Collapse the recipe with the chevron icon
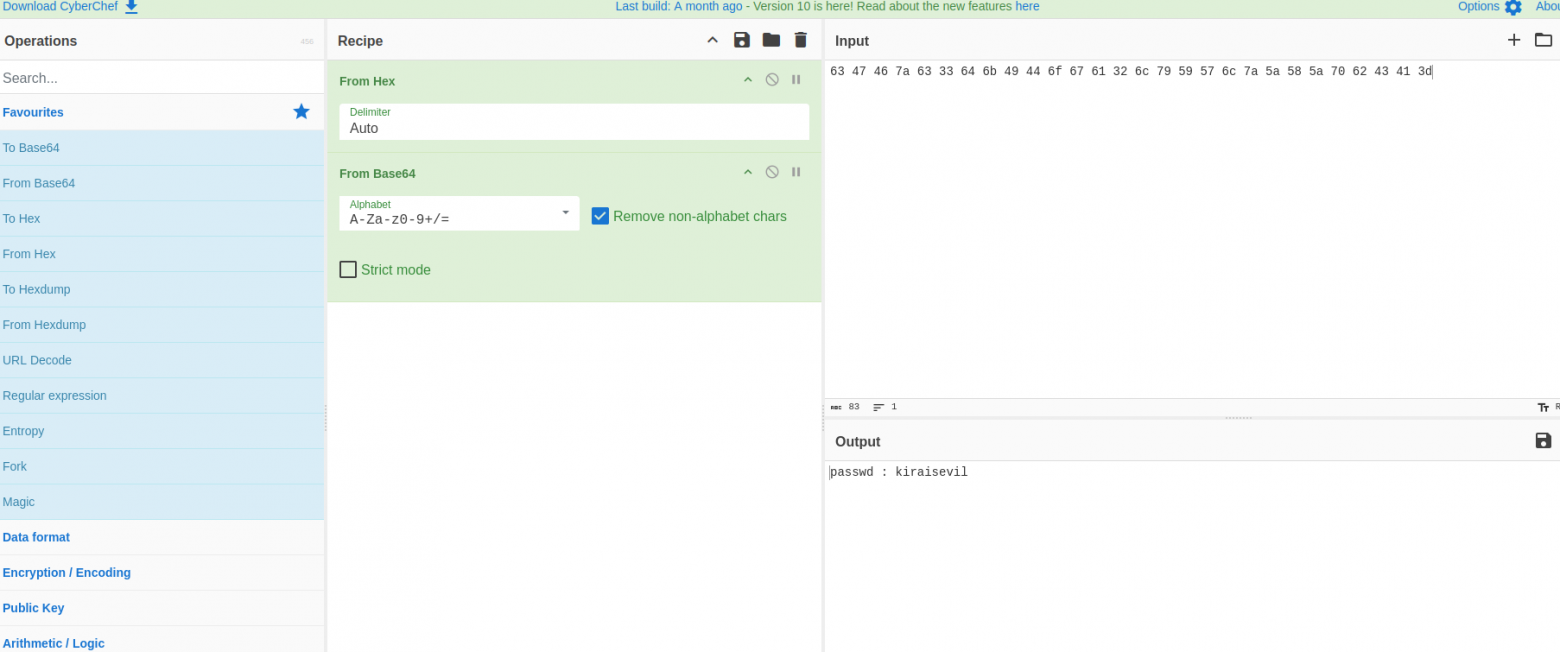 click(712, 40)
